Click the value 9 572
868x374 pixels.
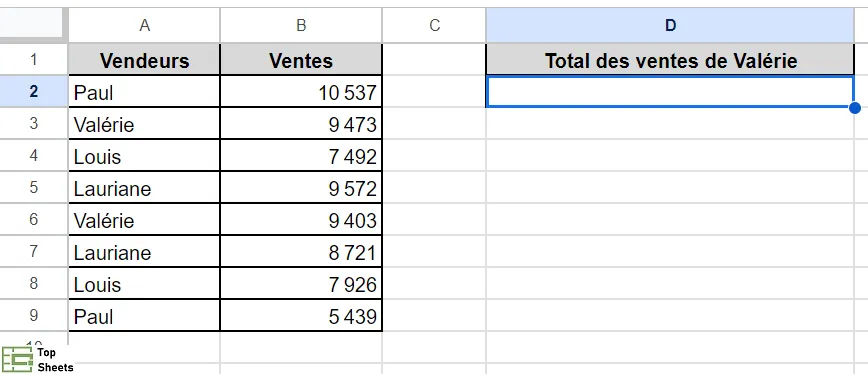pos(301,188)
